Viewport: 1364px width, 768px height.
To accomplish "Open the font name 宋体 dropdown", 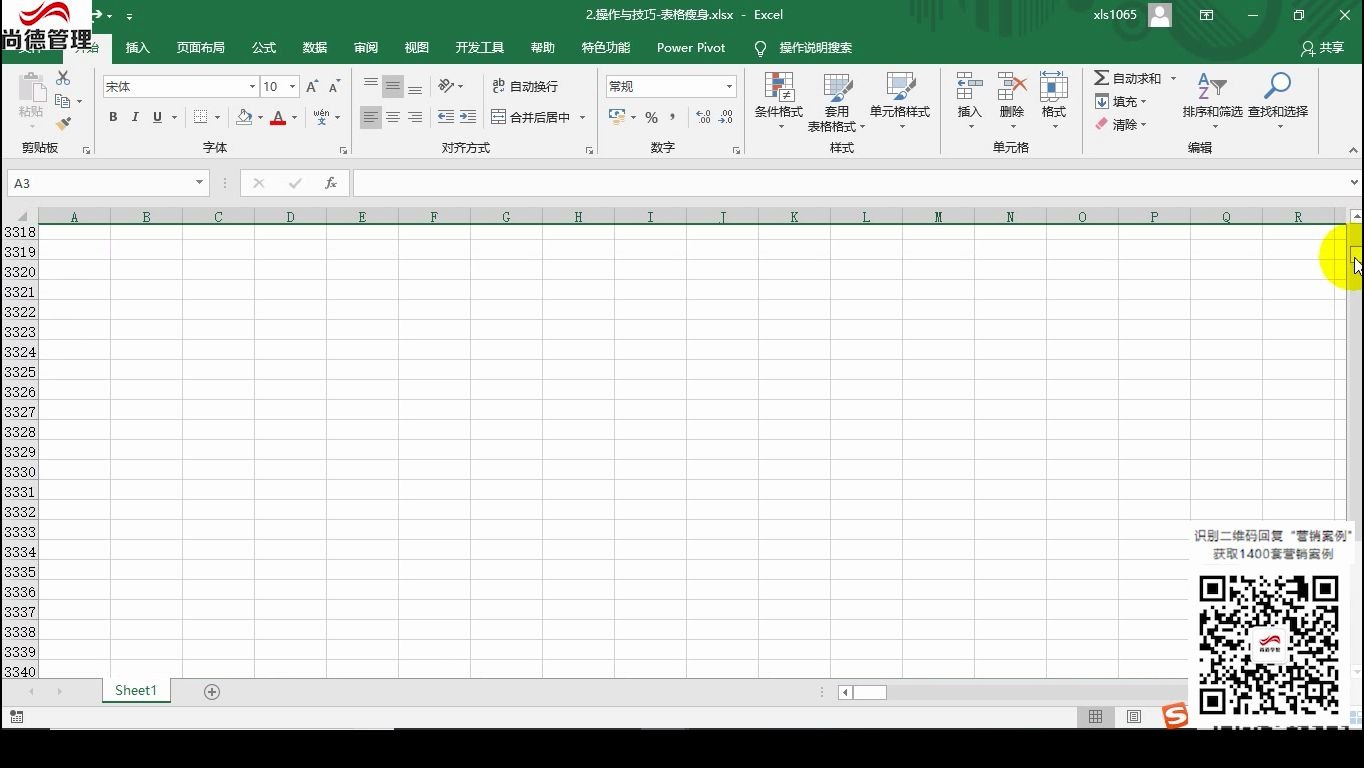I will tap(252, 87).
